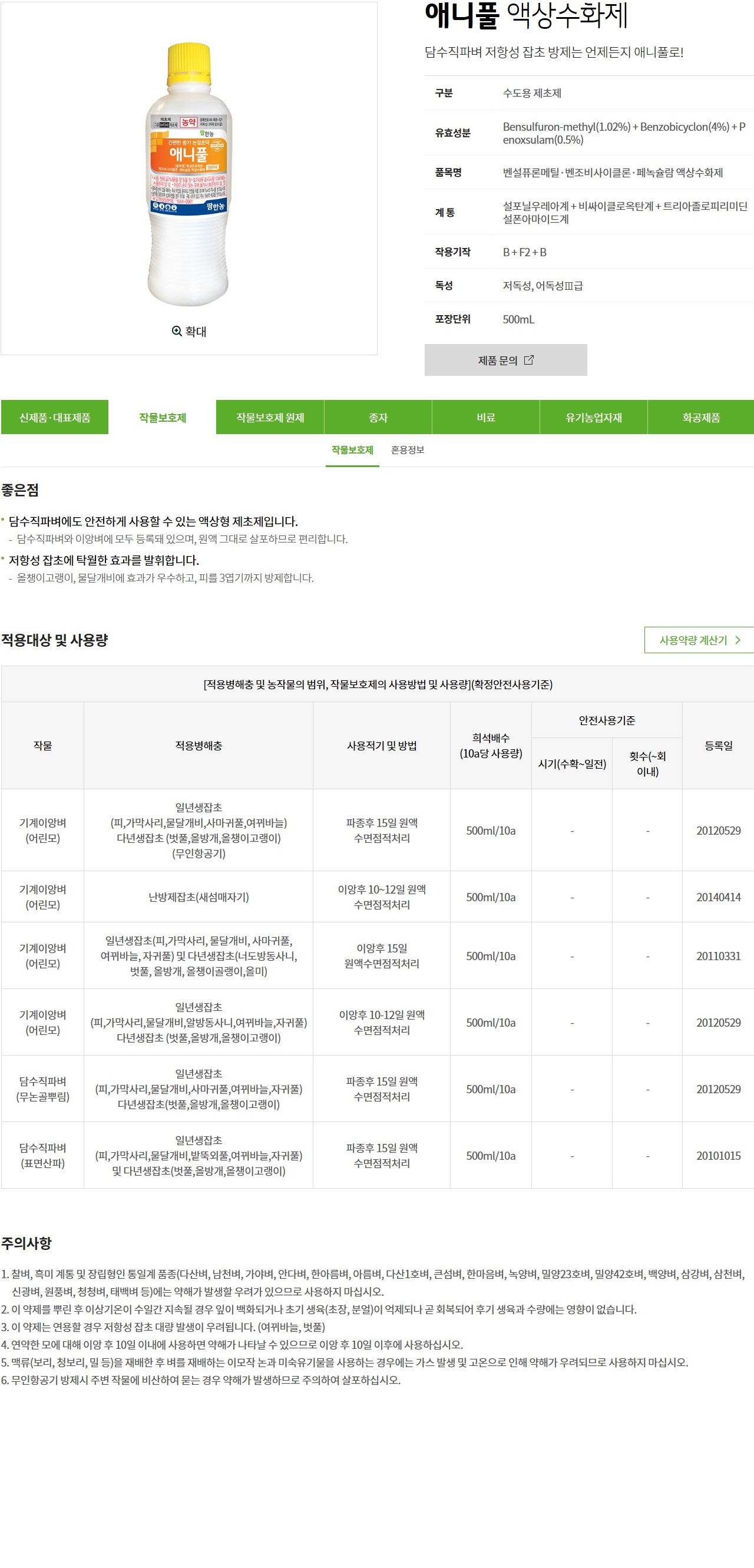The image size is (754, 1568).
Task: Click the 담수직파벼 (무논골뿌림) crop cell
Action: 42,1089
